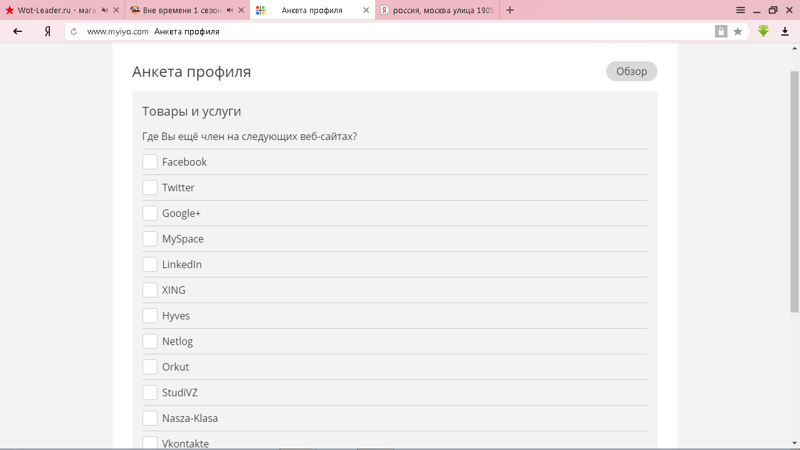800x450 pixels.
Task: Tick the XING checkbox
Action: pyautogui.click(x=150, y=290)
